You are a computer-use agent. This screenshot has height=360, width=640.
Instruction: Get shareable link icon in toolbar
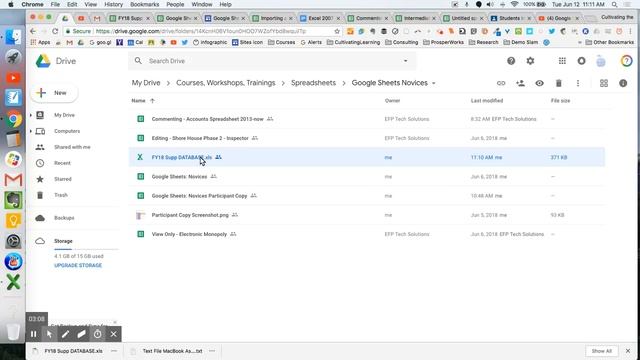[501, 83]
